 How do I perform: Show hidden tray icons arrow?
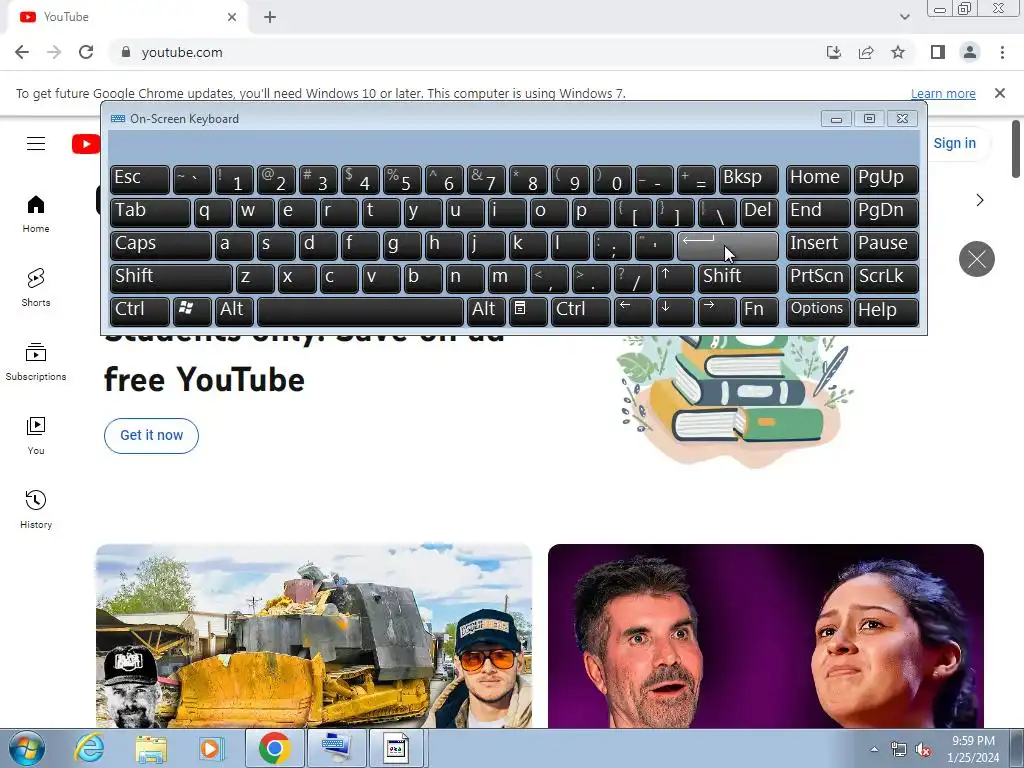[874, 749]
